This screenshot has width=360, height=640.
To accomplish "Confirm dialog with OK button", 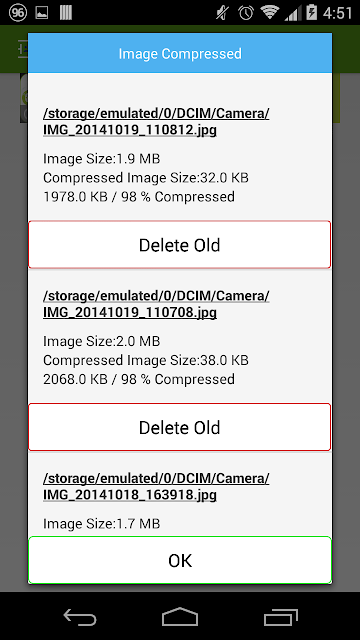I will click(x=180, y=560).
